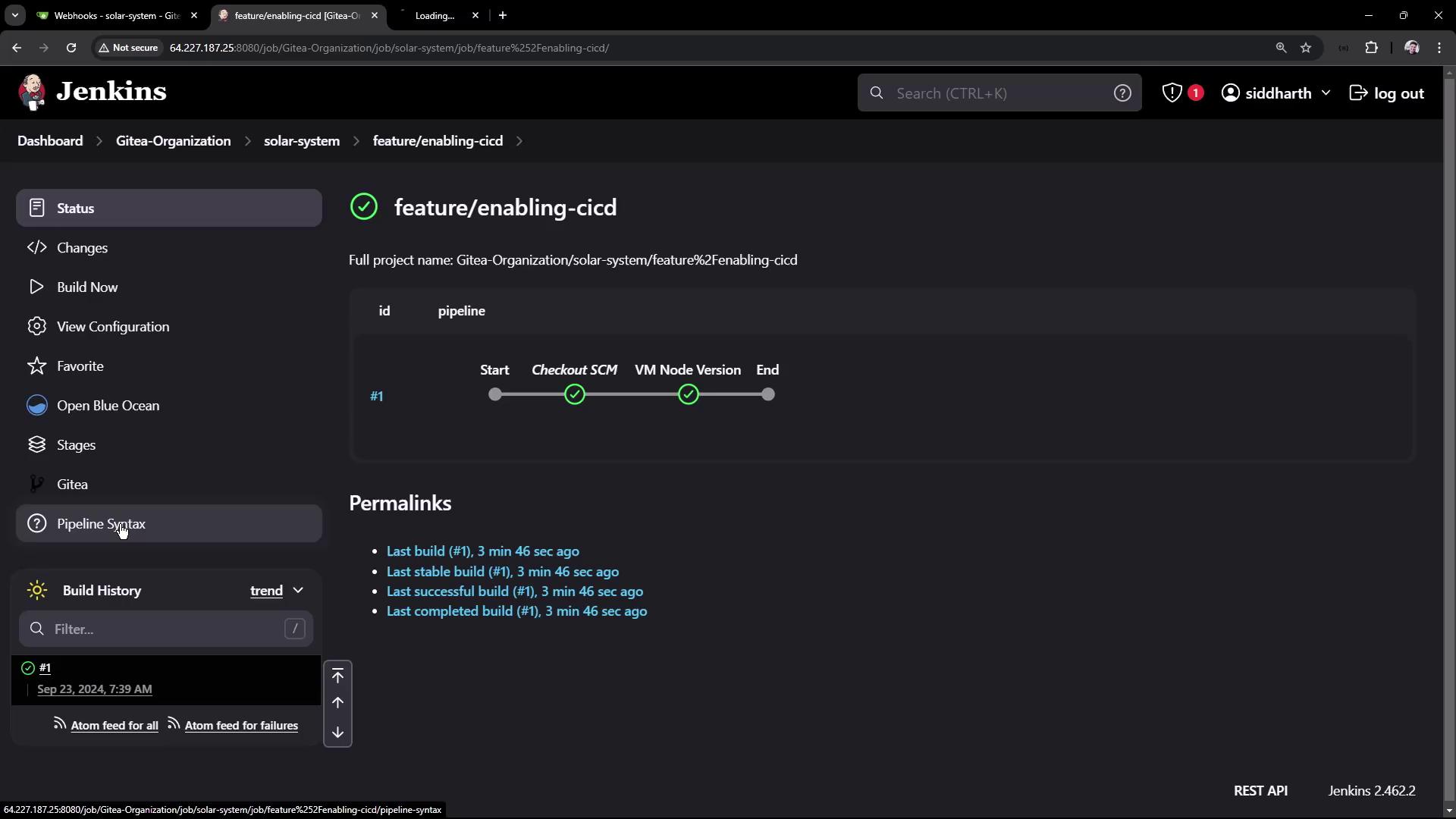The width and height of the screenshot is (1456, 819).
Task: Click the search help question mark icon
Action: 1122,93
